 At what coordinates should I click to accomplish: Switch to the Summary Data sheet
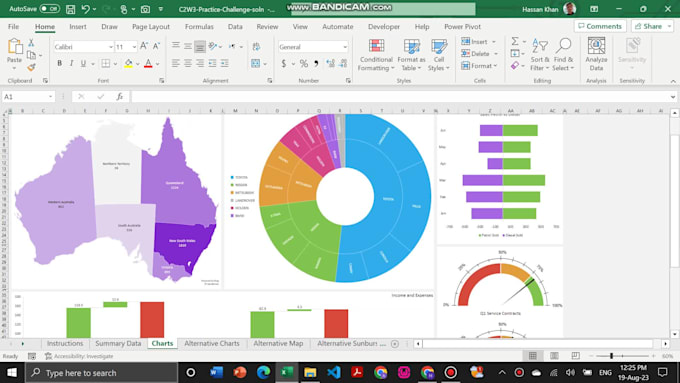tap(118, 344)
